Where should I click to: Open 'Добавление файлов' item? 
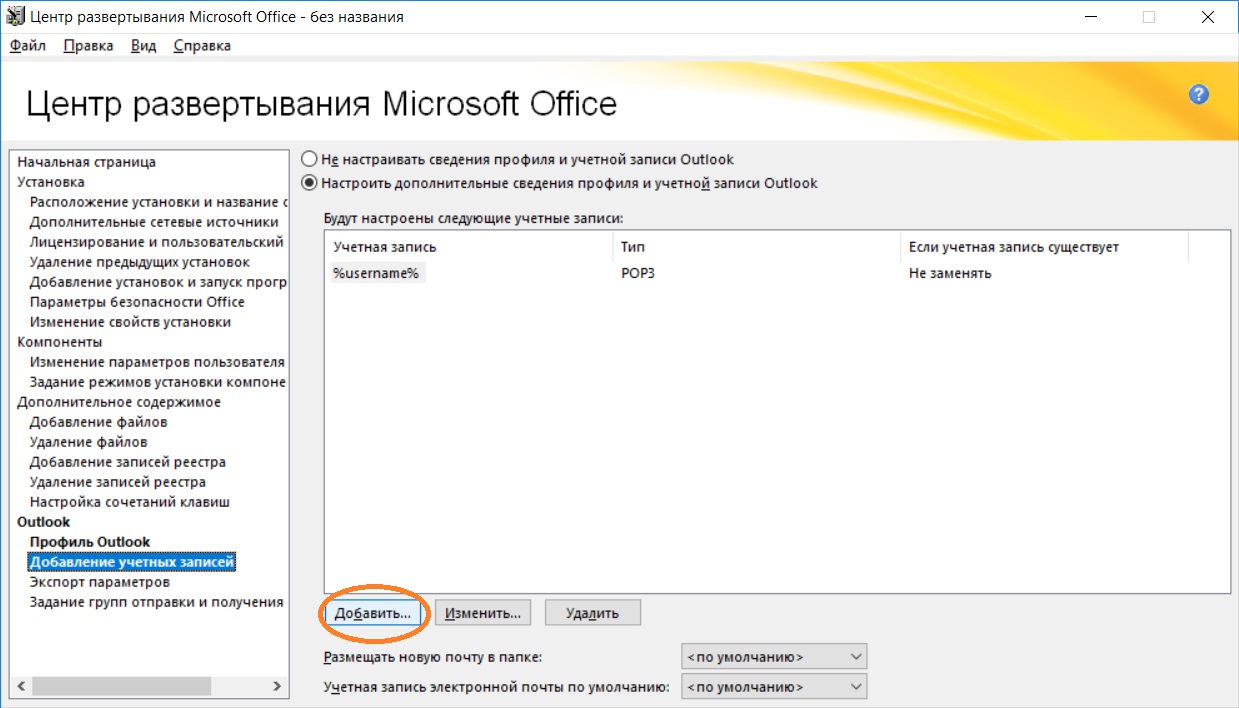(98, 422)
